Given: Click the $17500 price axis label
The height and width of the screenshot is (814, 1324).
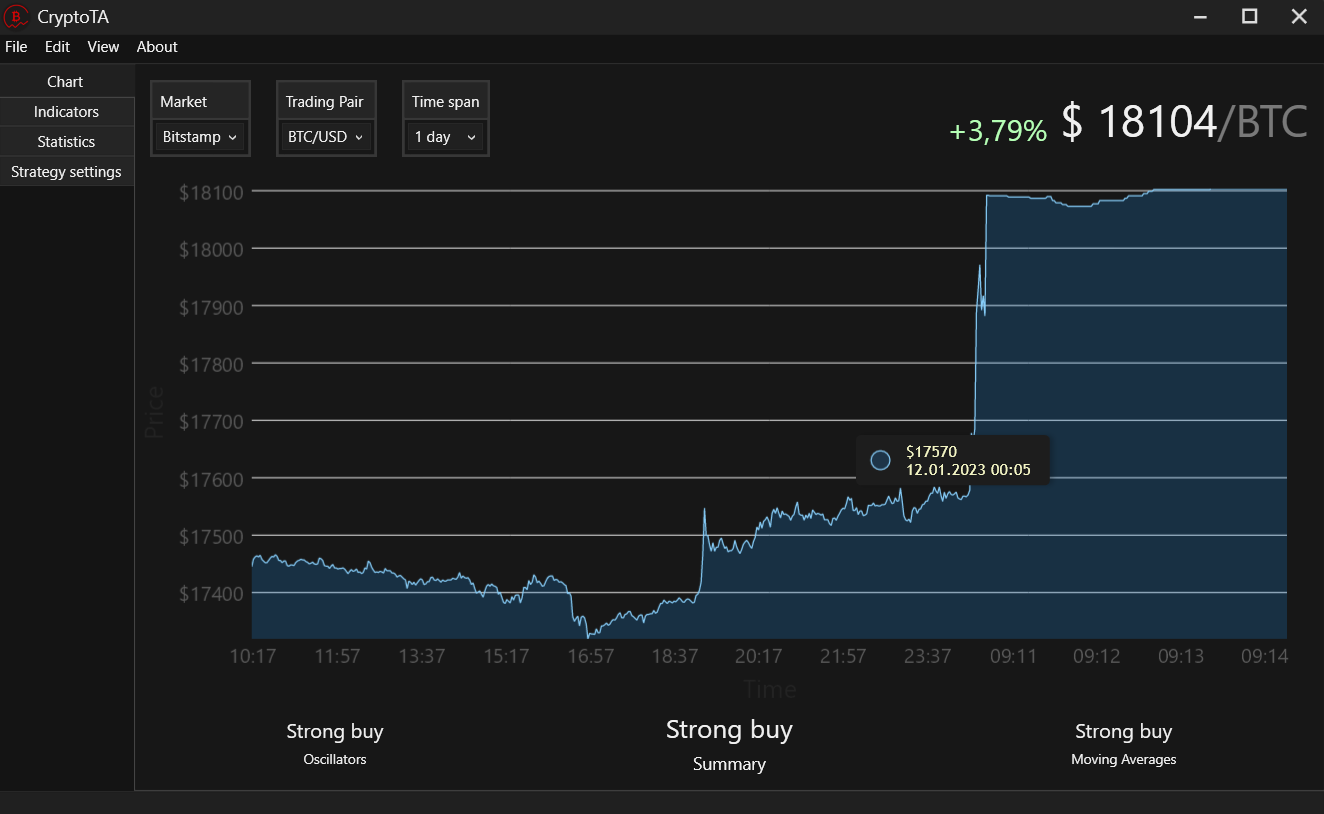Looking at the screenshot, I should (211, 537).
